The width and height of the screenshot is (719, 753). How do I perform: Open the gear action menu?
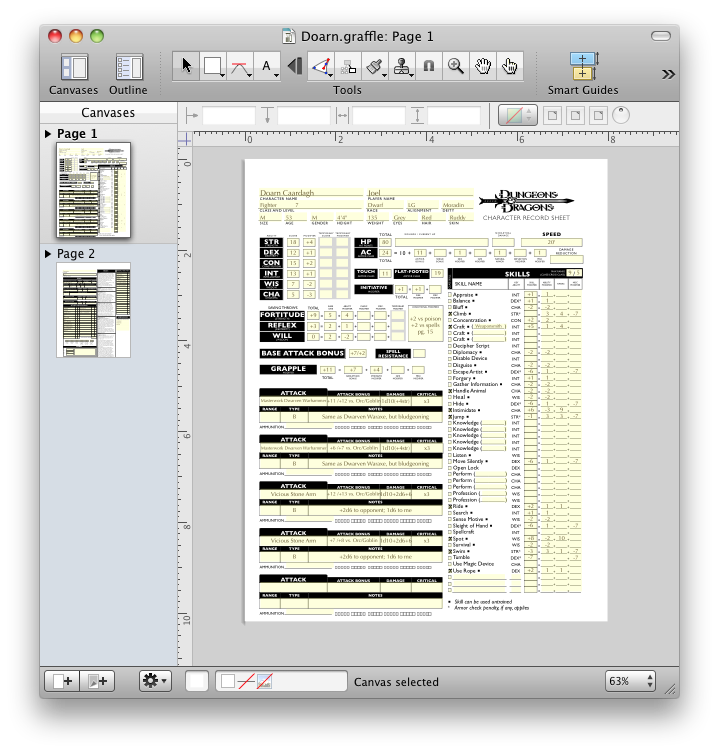coord(155,681)
